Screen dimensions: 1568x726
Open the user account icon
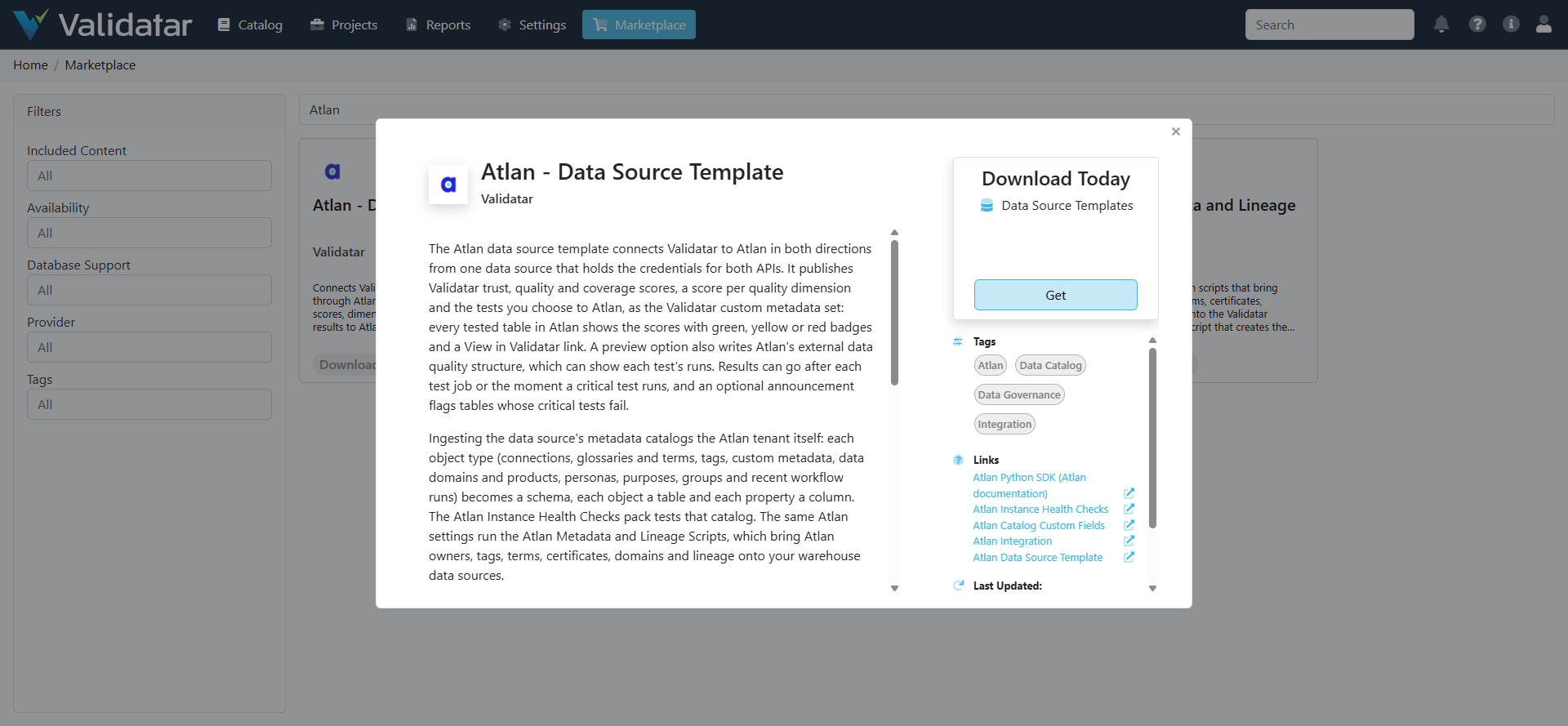1543,24
